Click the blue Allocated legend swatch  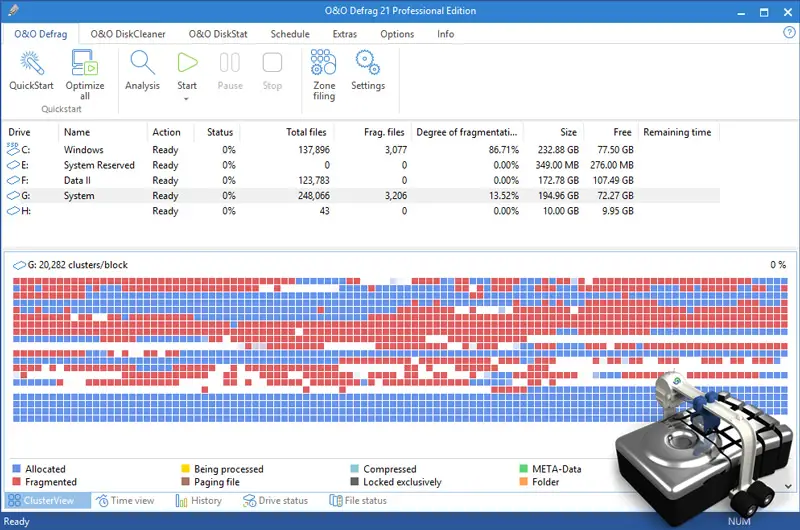16,468
